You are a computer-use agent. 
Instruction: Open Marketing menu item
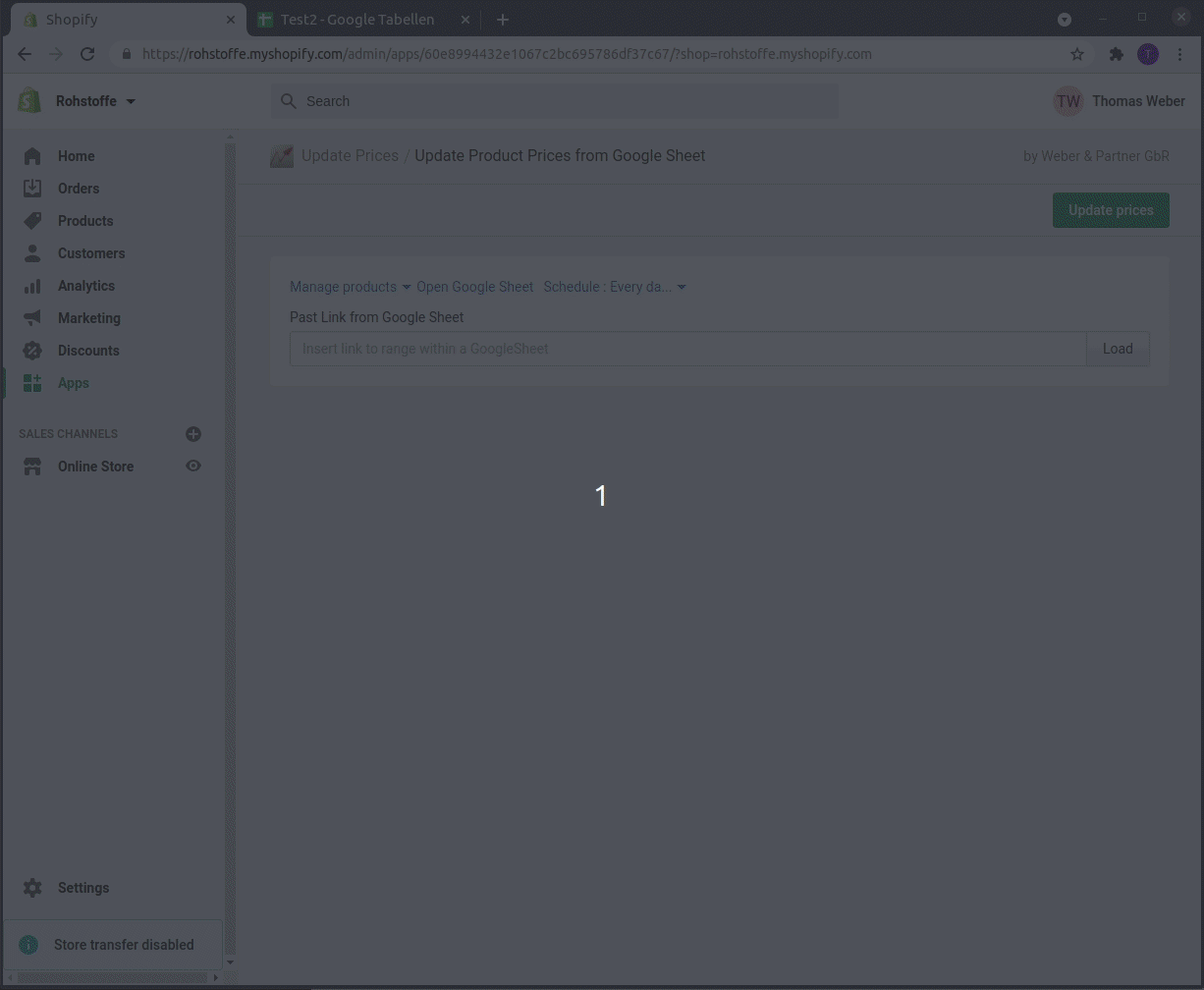[x=89, y=318]
